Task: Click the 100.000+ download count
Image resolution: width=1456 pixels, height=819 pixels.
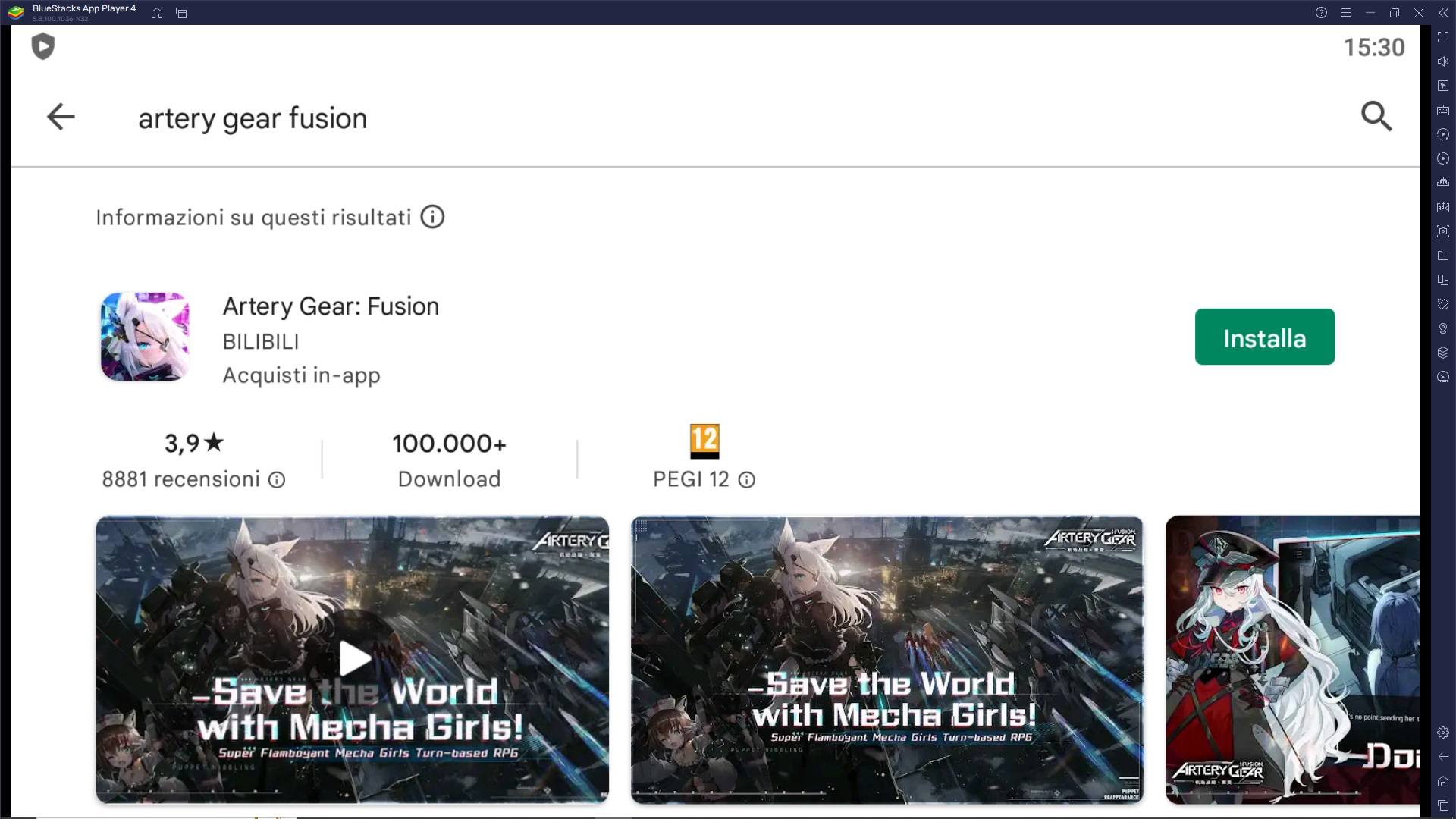Action: tap(449, 444)
